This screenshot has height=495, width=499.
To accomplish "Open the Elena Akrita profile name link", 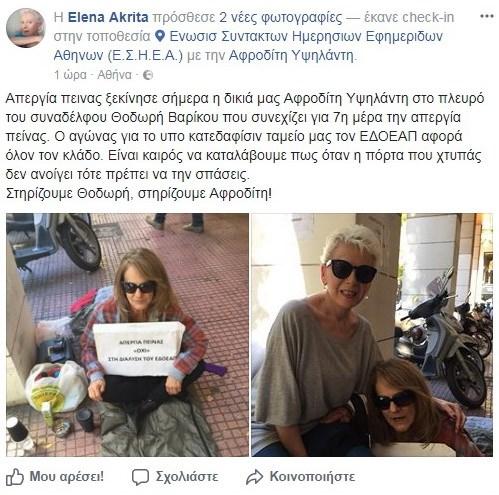I will tap(108, 17).
